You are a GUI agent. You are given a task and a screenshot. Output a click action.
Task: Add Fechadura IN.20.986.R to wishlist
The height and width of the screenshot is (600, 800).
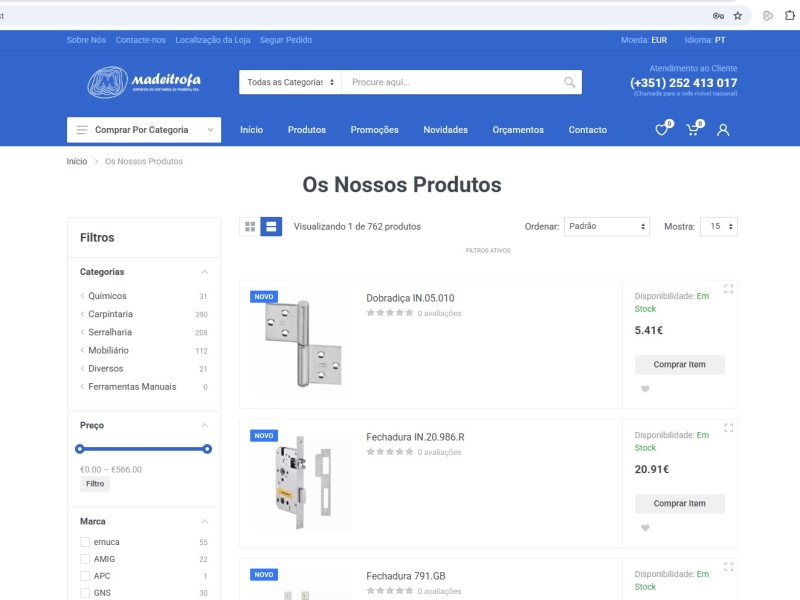coord(645,528)
